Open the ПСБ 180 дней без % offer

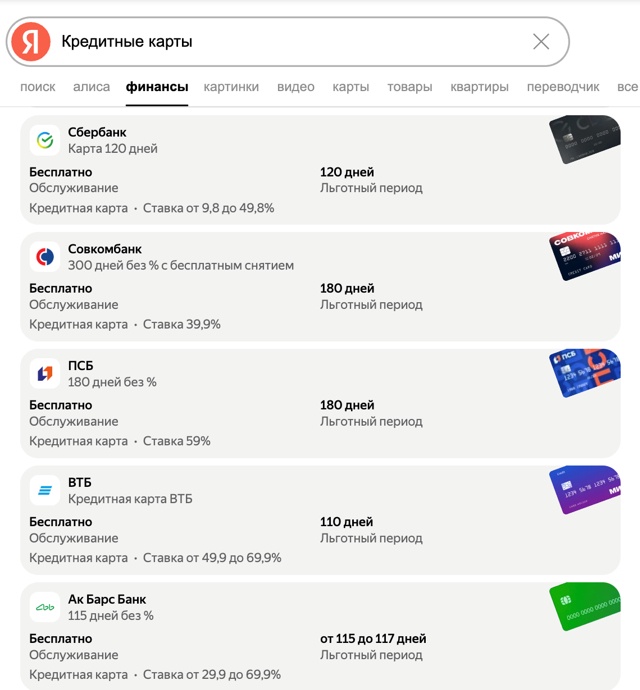(x=112, y=382)
